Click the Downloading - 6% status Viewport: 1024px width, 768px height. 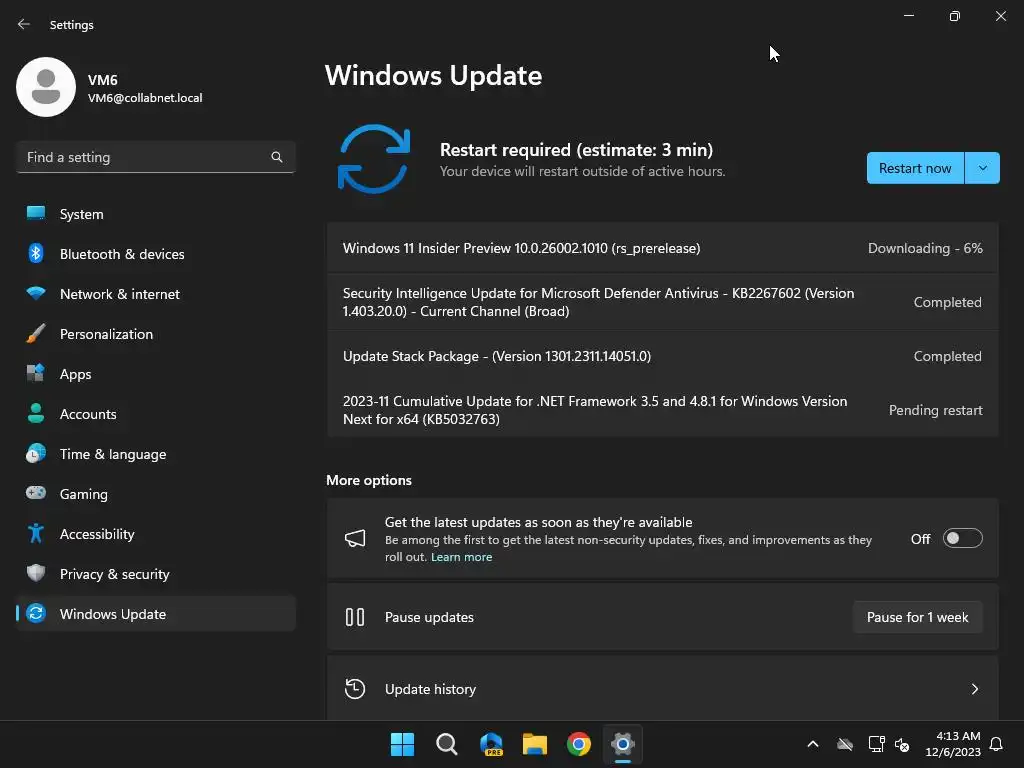pyautogui.click(x=925, y=248)
